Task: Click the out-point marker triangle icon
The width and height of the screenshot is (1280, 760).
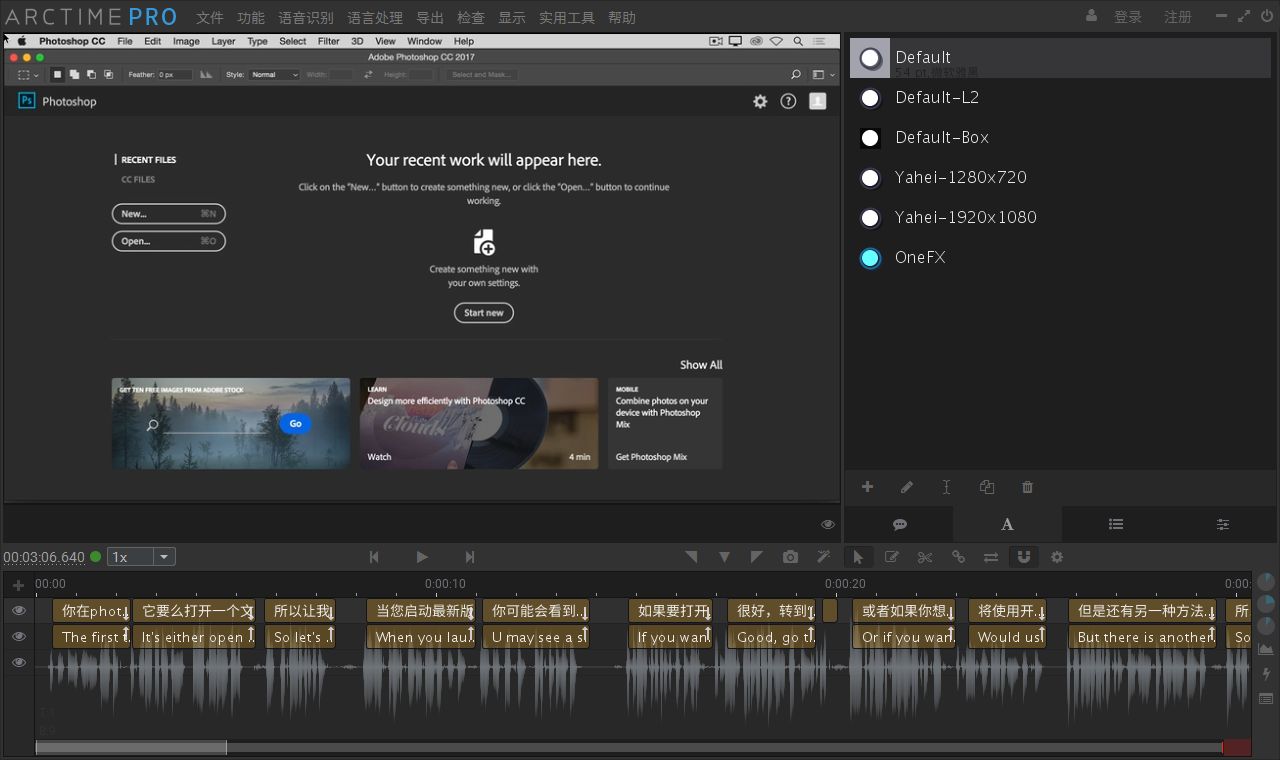Action: click(x=757, y=557)
